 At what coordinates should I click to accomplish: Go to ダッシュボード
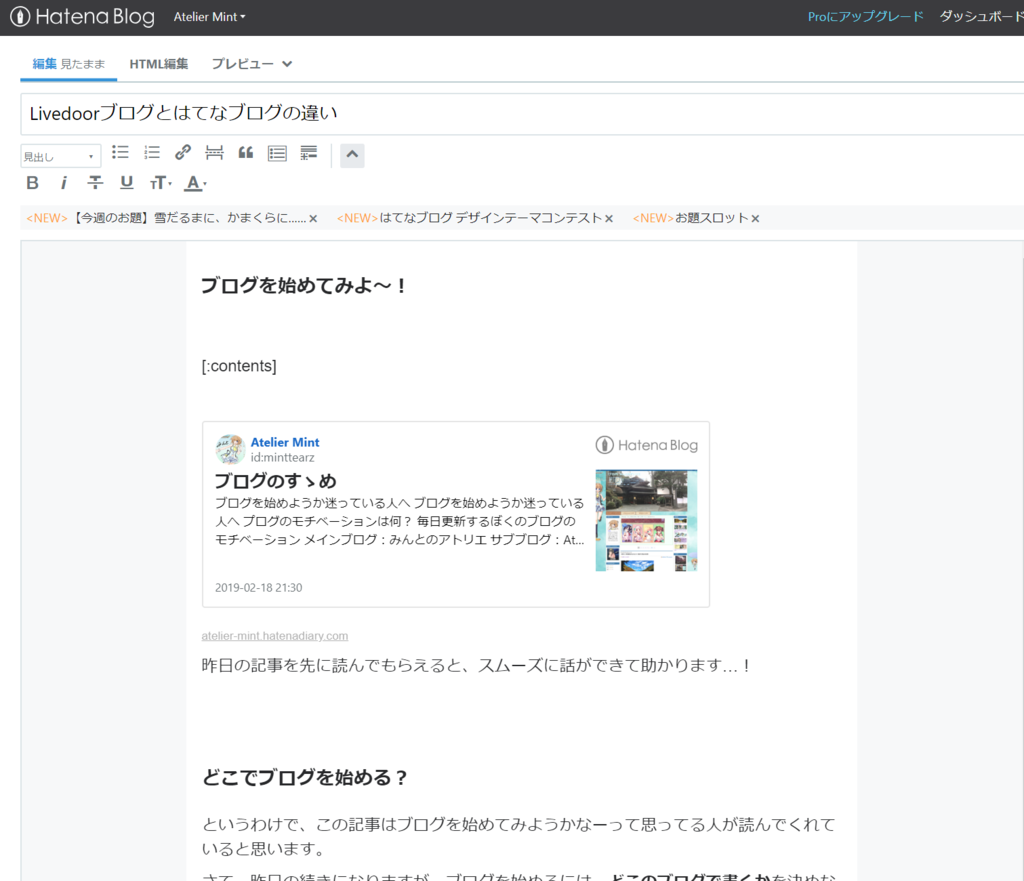(x=981, y=16)
